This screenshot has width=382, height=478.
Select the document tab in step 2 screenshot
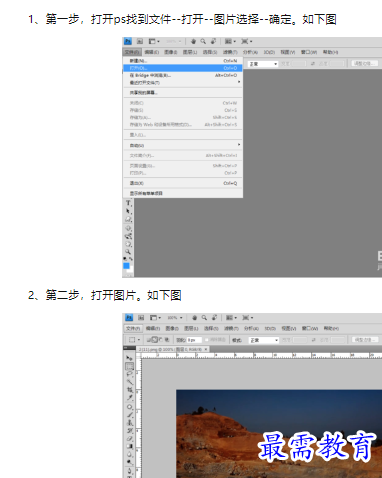pos(173,349)
